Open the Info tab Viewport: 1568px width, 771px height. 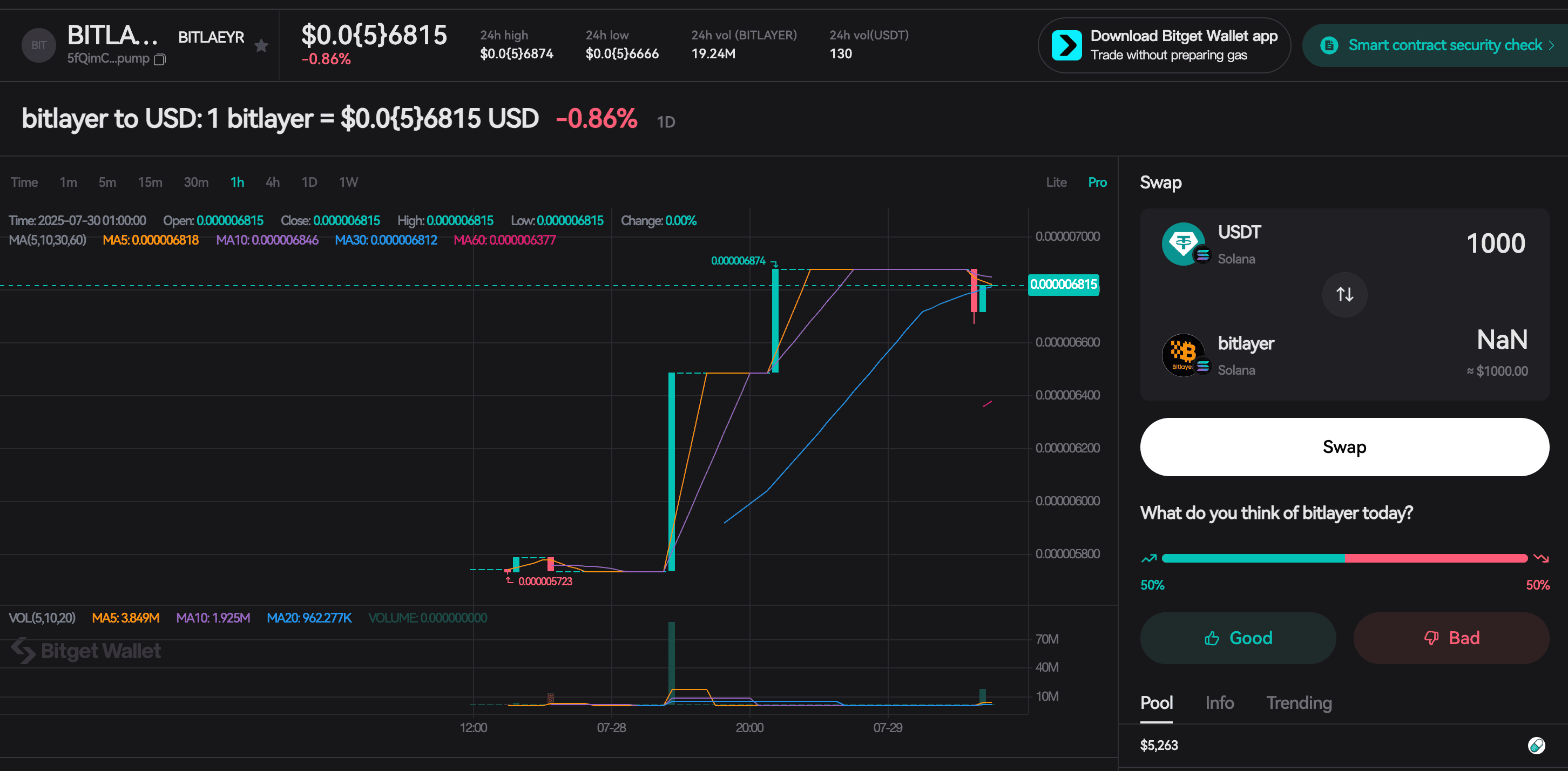coord(1219,703)
